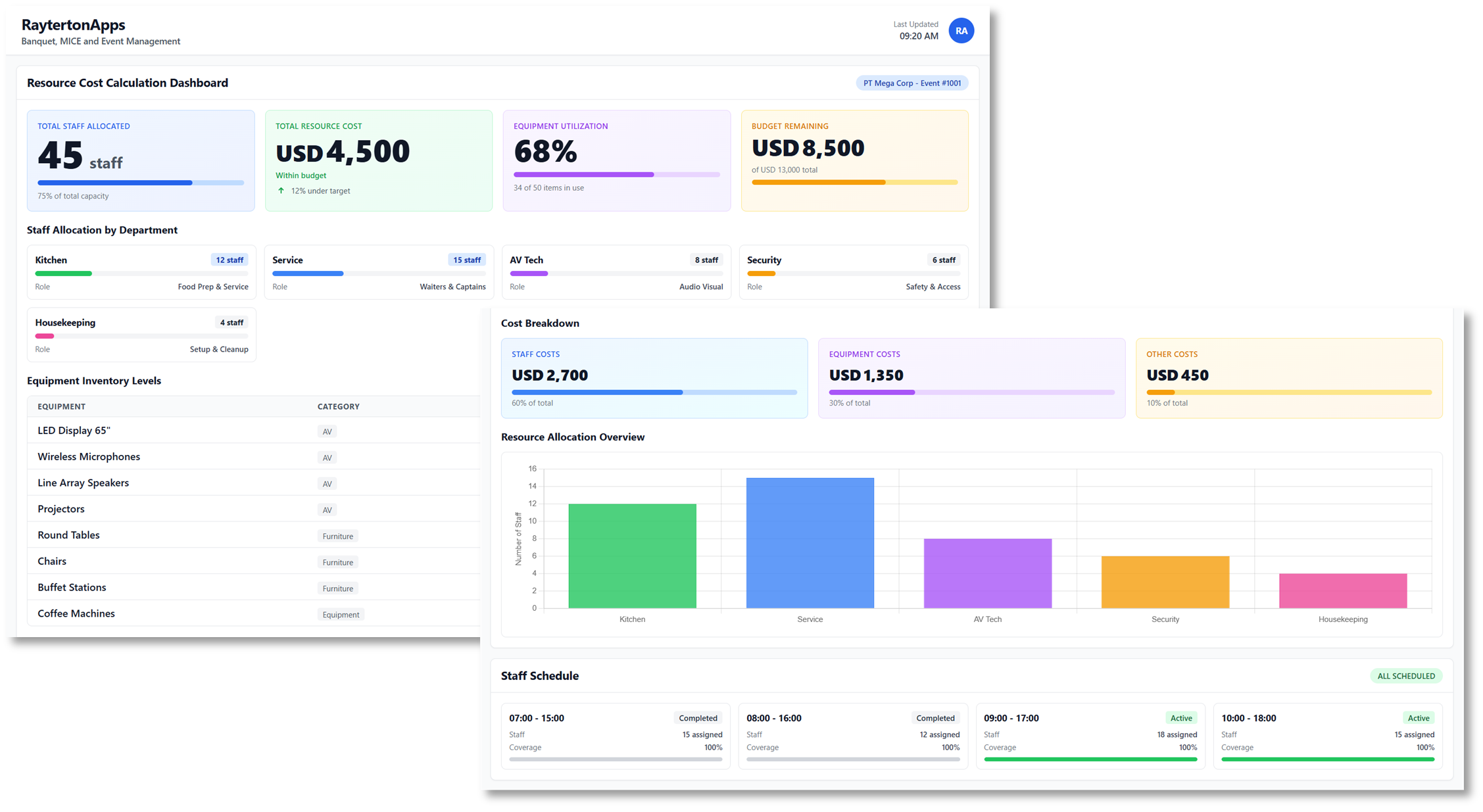Click the Equipment Utilization progress bar

[x=616, y=175]
